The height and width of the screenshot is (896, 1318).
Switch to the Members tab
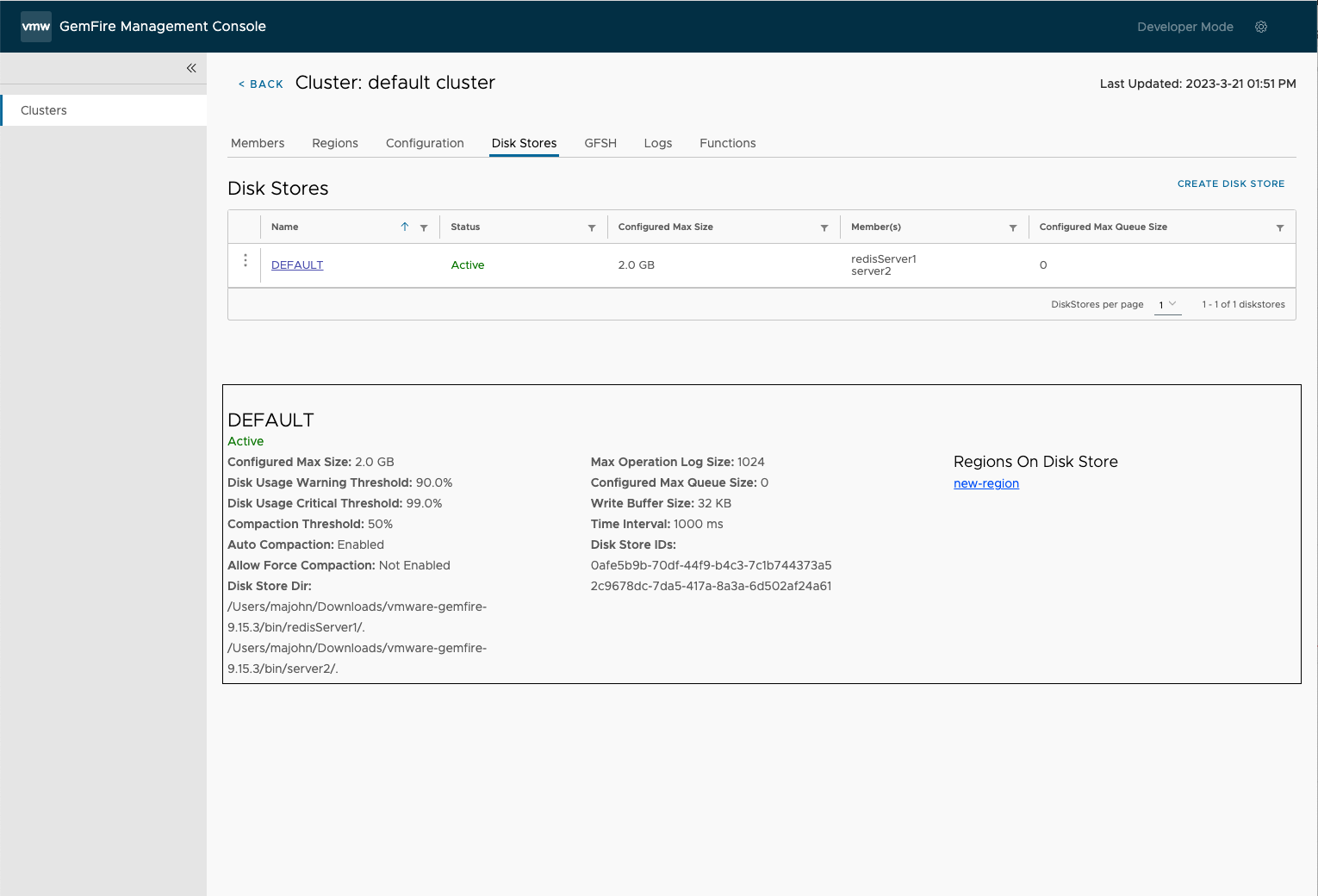coord(258,143)
